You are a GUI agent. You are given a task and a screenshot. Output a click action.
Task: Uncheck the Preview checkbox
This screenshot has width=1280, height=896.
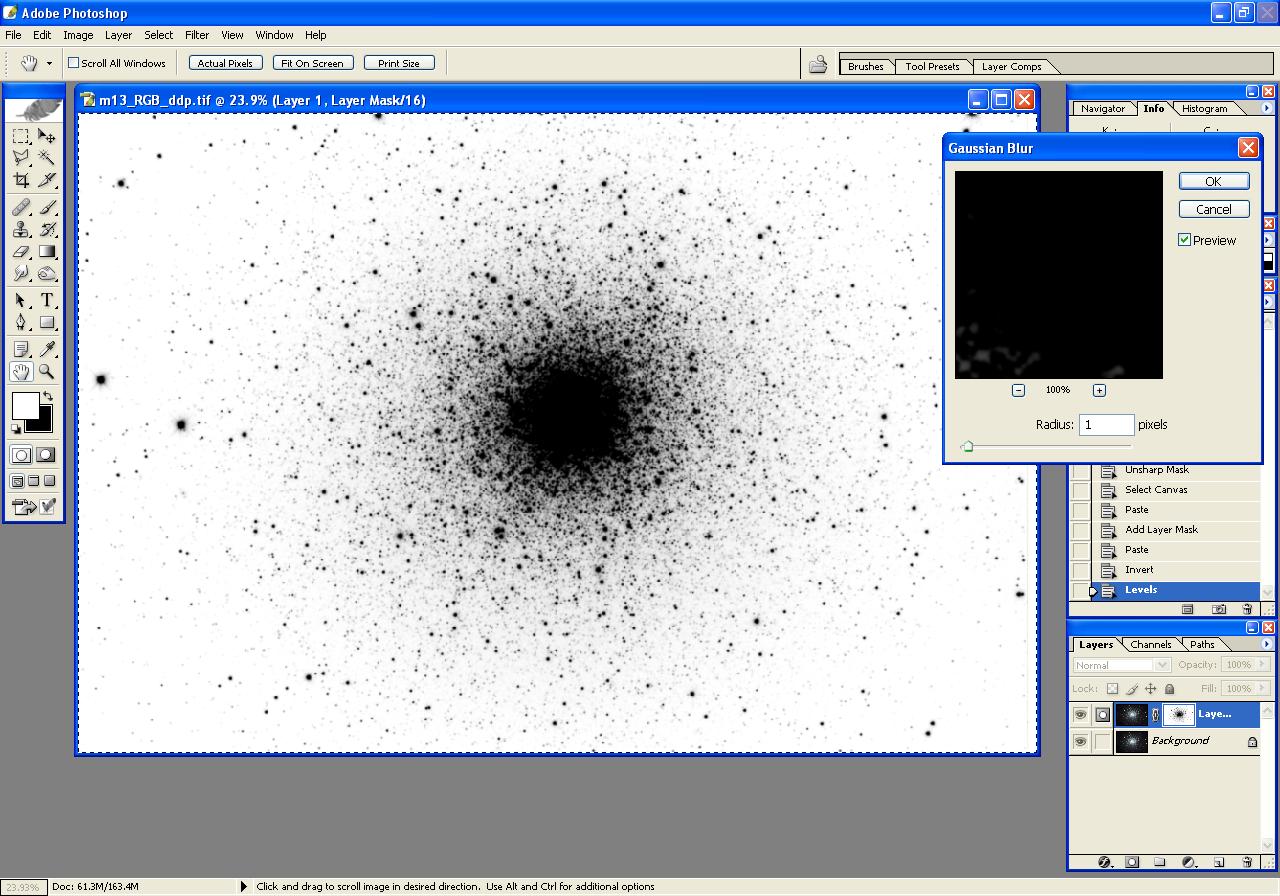[x=1185, y=240]
